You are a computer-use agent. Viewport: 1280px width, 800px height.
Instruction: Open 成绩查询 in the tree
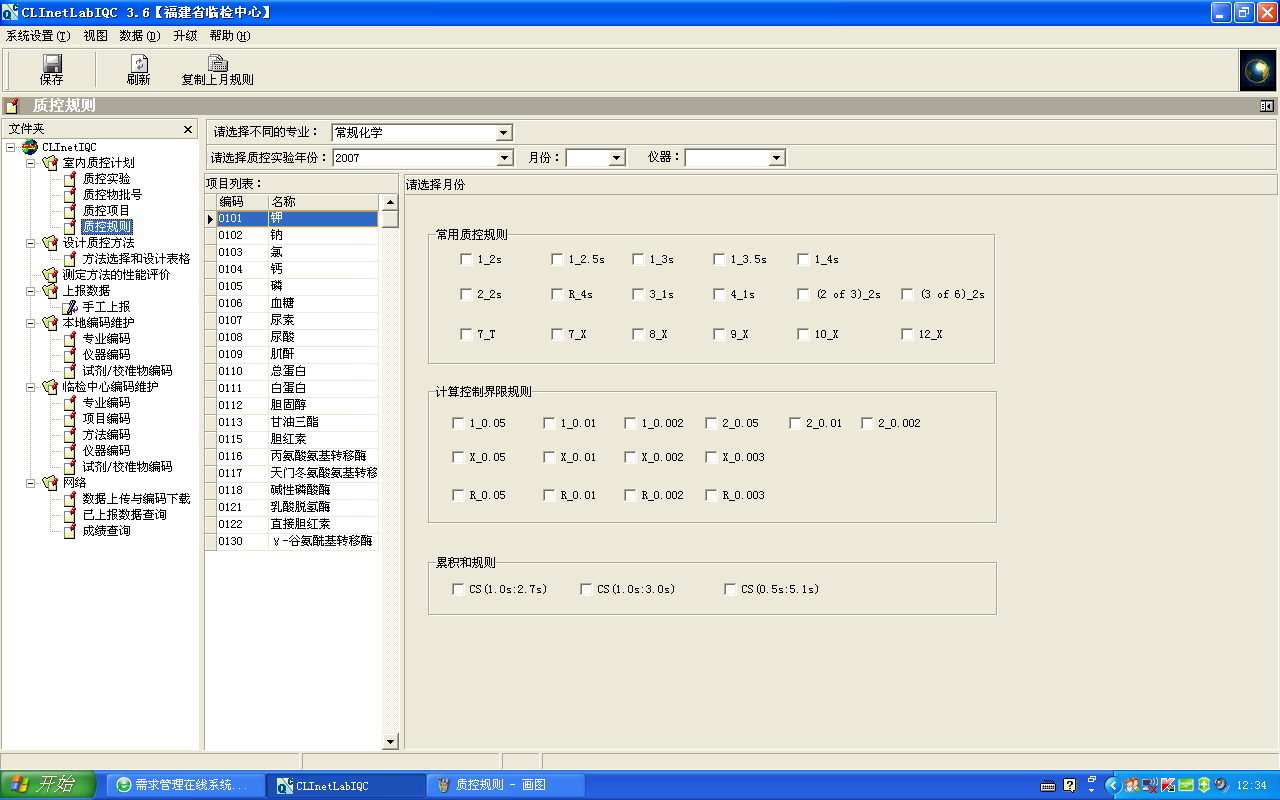(106, 531)
